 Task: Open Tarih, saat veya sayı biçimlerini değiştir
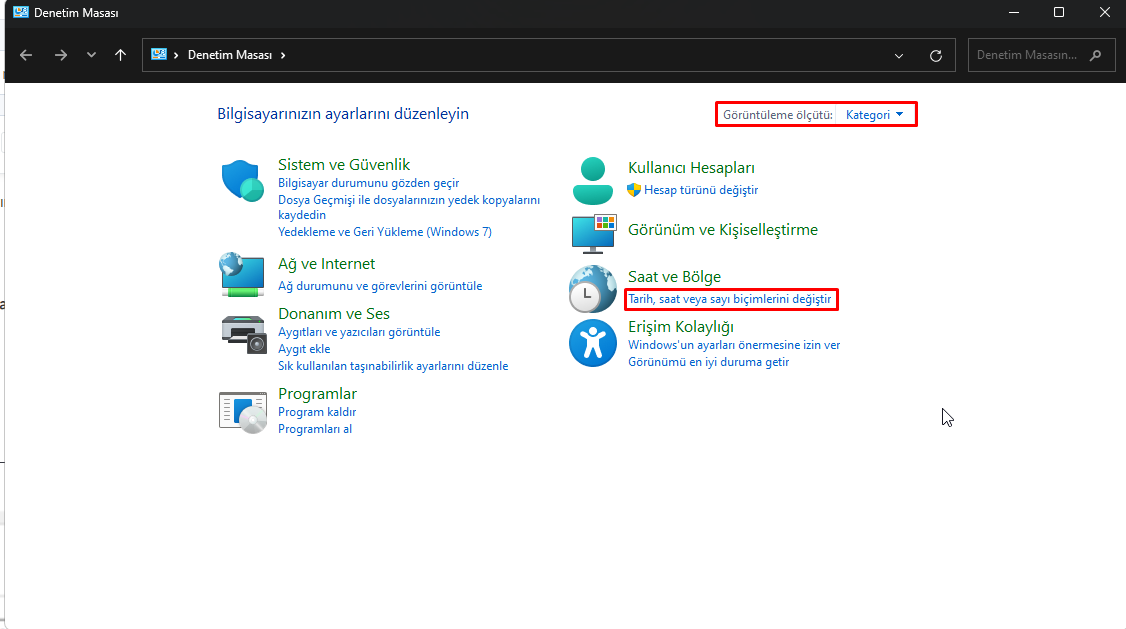pos(729,299)
